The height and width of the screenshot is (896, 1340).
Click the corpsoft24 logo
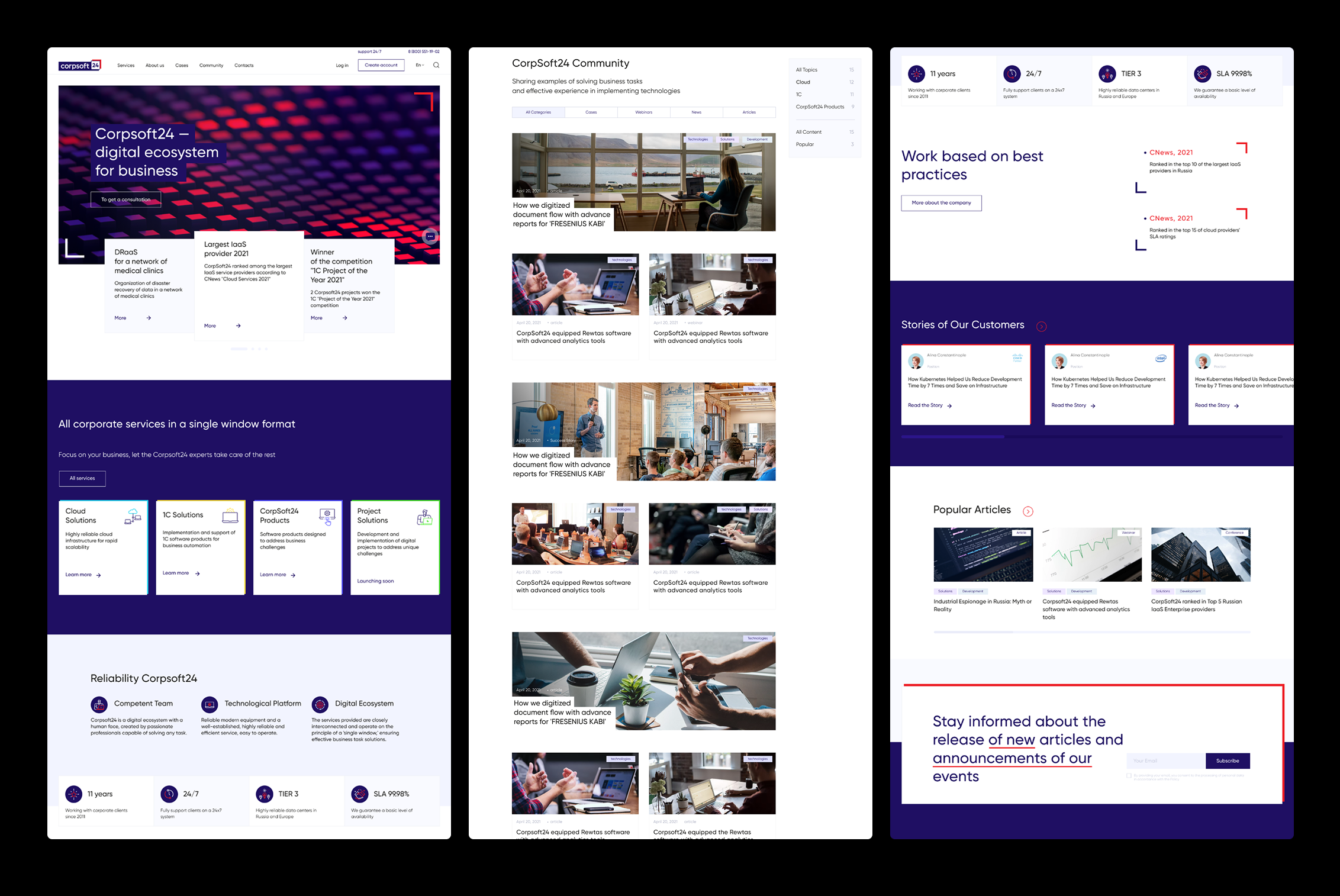(80, 65)
